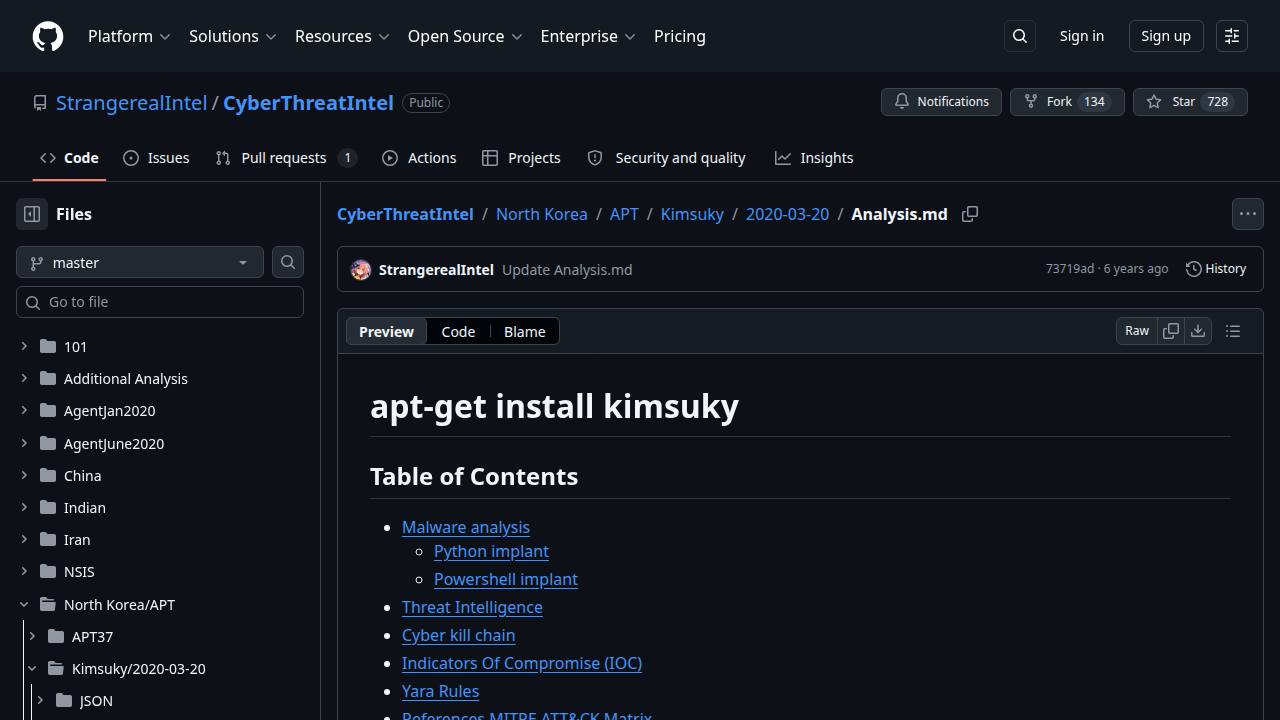Open commit 73719ad link

[1070, 269]
